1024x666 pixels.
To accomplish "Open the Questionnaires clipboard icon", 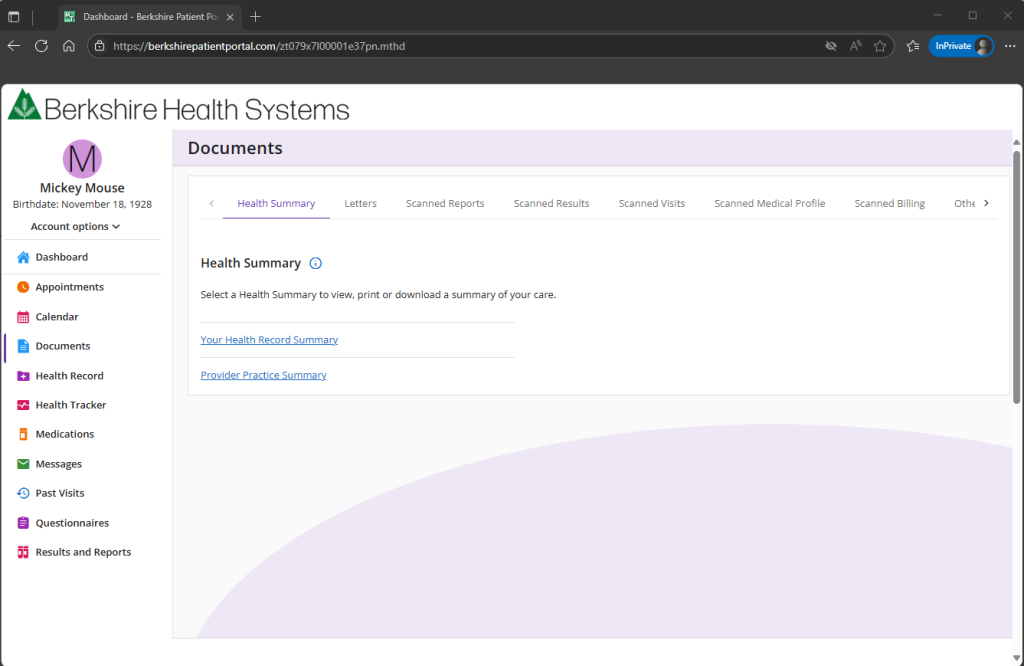I will 23,523.
